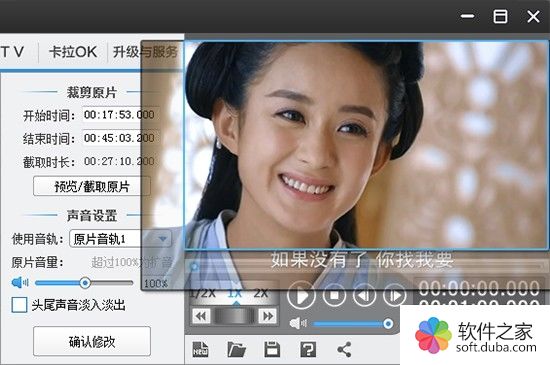Click the fast forward double-arrow button
The width and height of the screenshot is (550, 365).
(268, 316)
